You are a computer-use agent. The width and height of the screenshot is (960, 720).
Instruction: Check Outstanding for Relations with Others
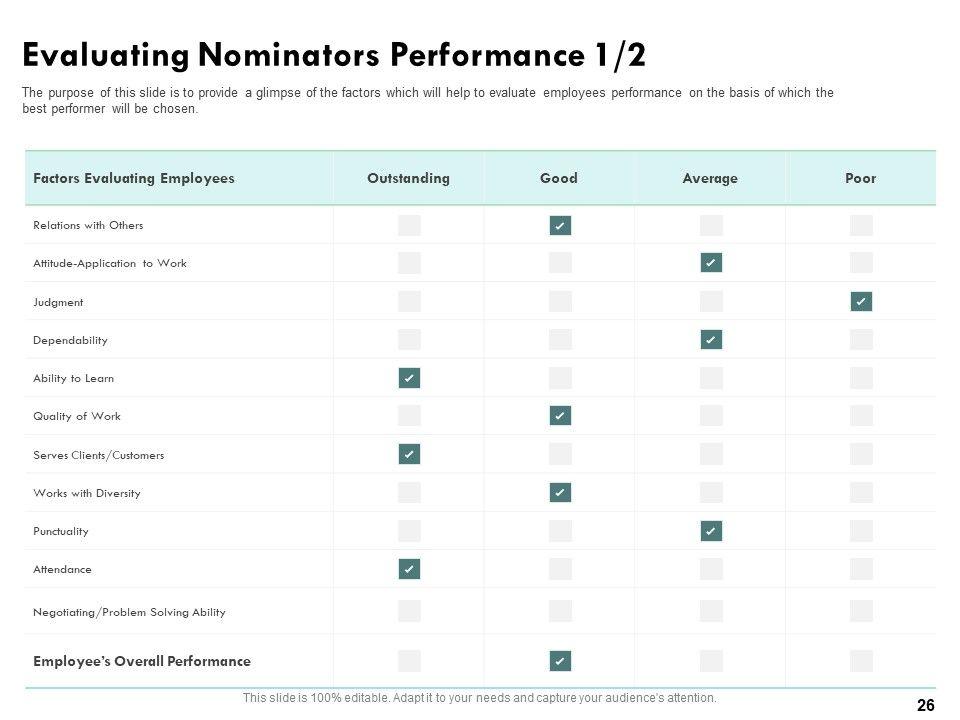point(409,225)
